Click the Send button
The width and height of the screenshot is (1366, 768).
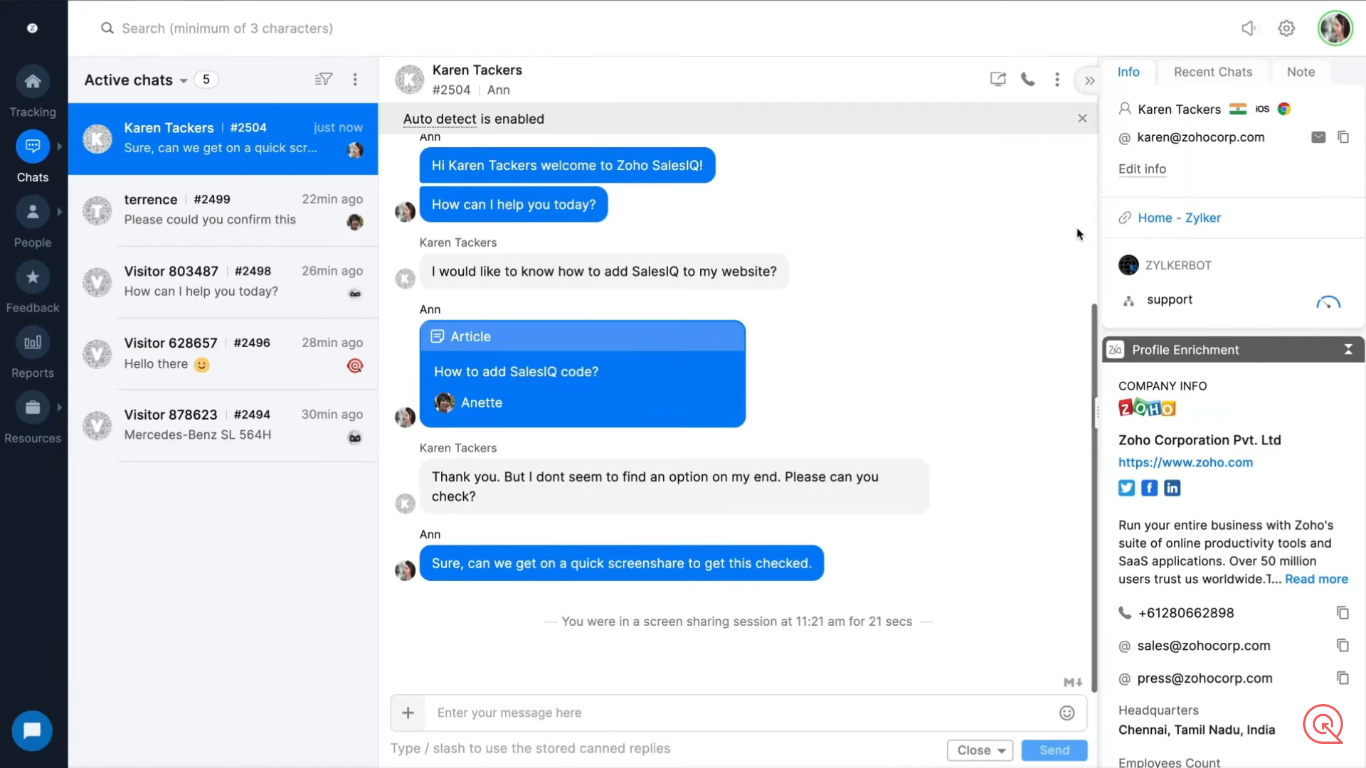pos(1054,750)
